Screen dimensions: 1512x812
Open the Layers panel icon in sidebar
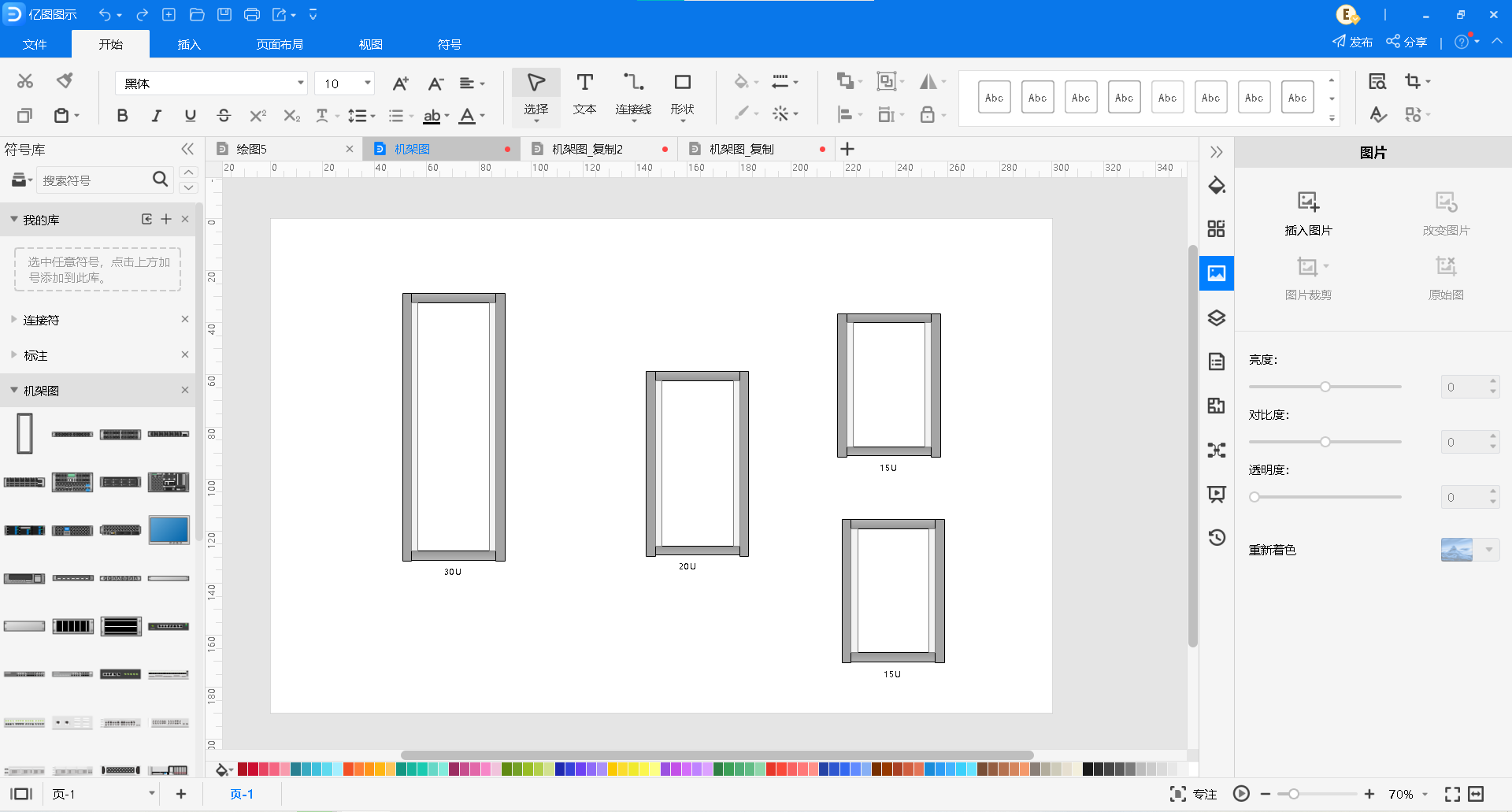pyautogui.click(x=1217, y=317)
